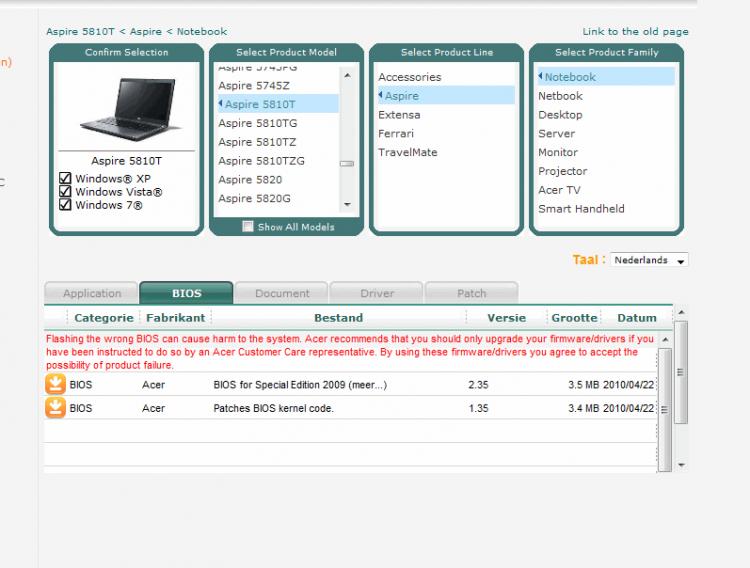
Task: Toggle the Windows 7 checkbox
Action: point(65,205)
